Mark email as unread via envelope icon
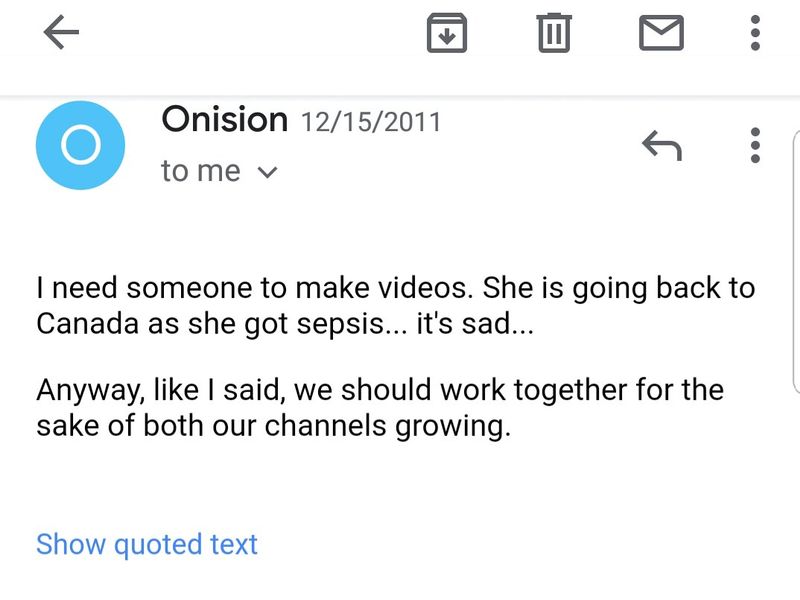Screen dimensions: 800x600 pyautogui.click(x=661, y=34)
